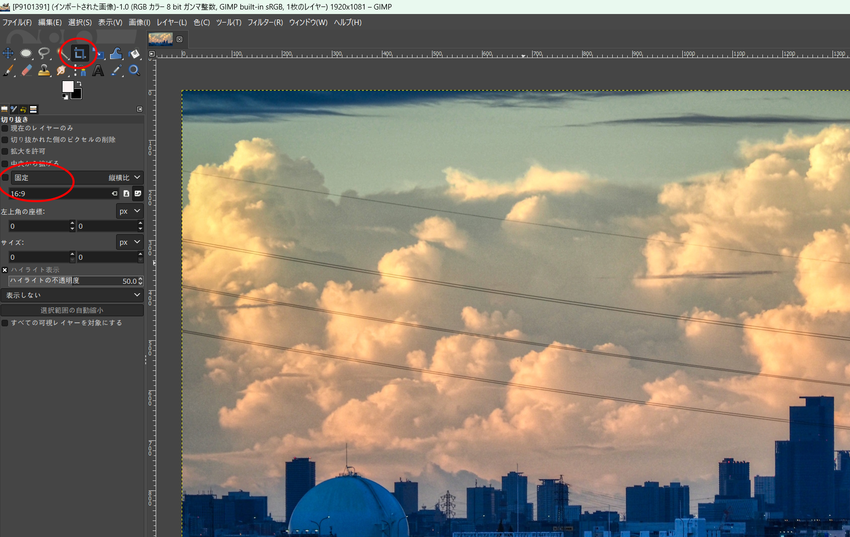This screenshot has height=537, width=850.
Task: Select the Eraser tool
Action: click(26, 70)
